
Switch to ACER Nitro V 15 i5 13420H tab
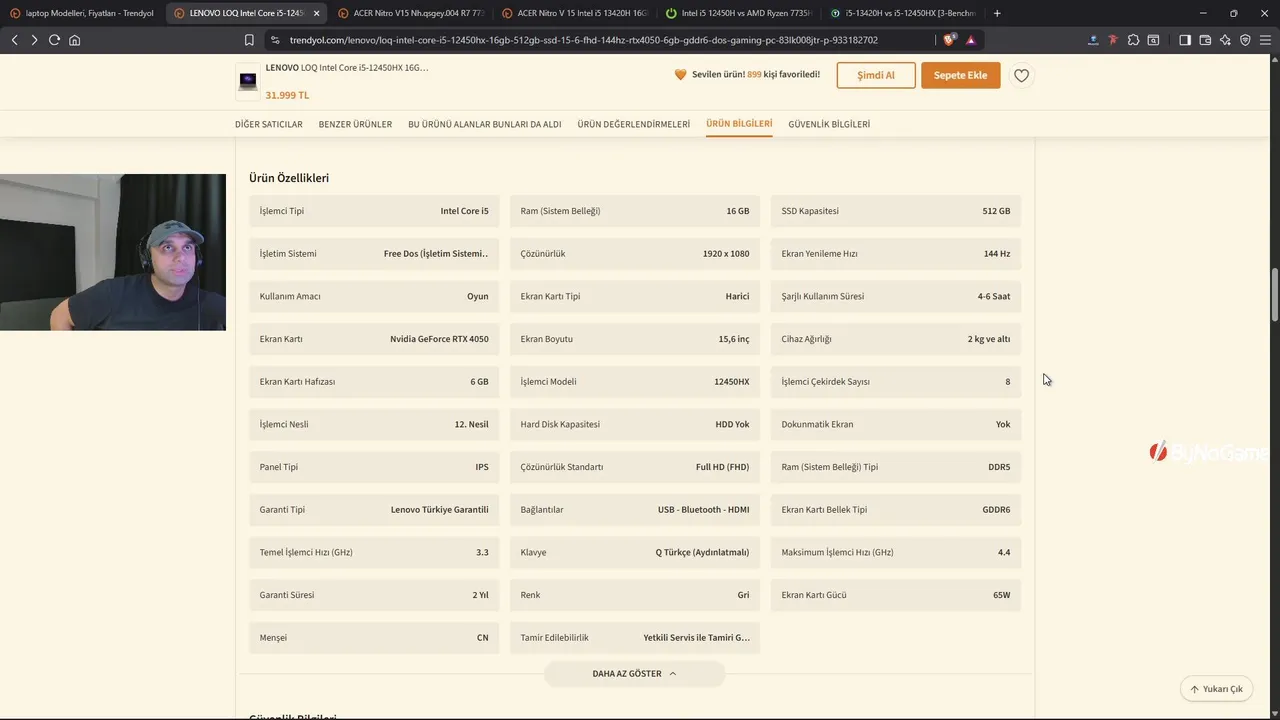tap(574, 13)
